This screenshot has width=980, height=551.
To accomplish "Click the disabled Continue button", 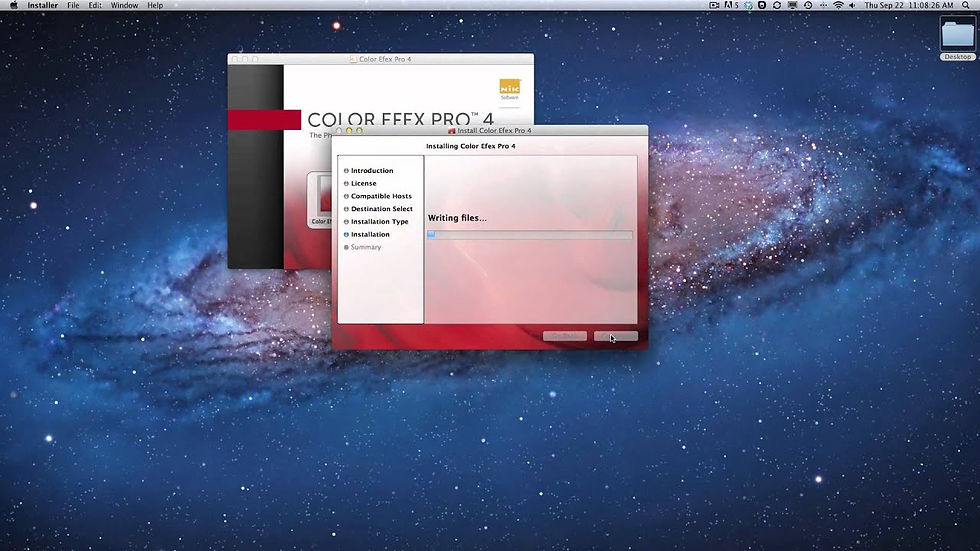I will 616,336.
